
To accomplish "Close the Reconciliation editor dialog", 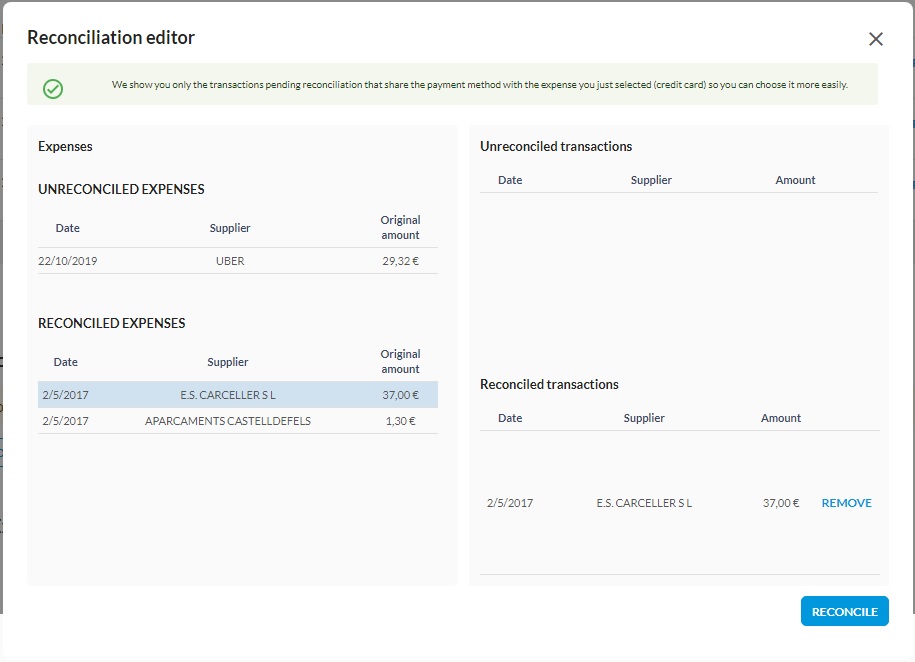I will coord(876,39).
